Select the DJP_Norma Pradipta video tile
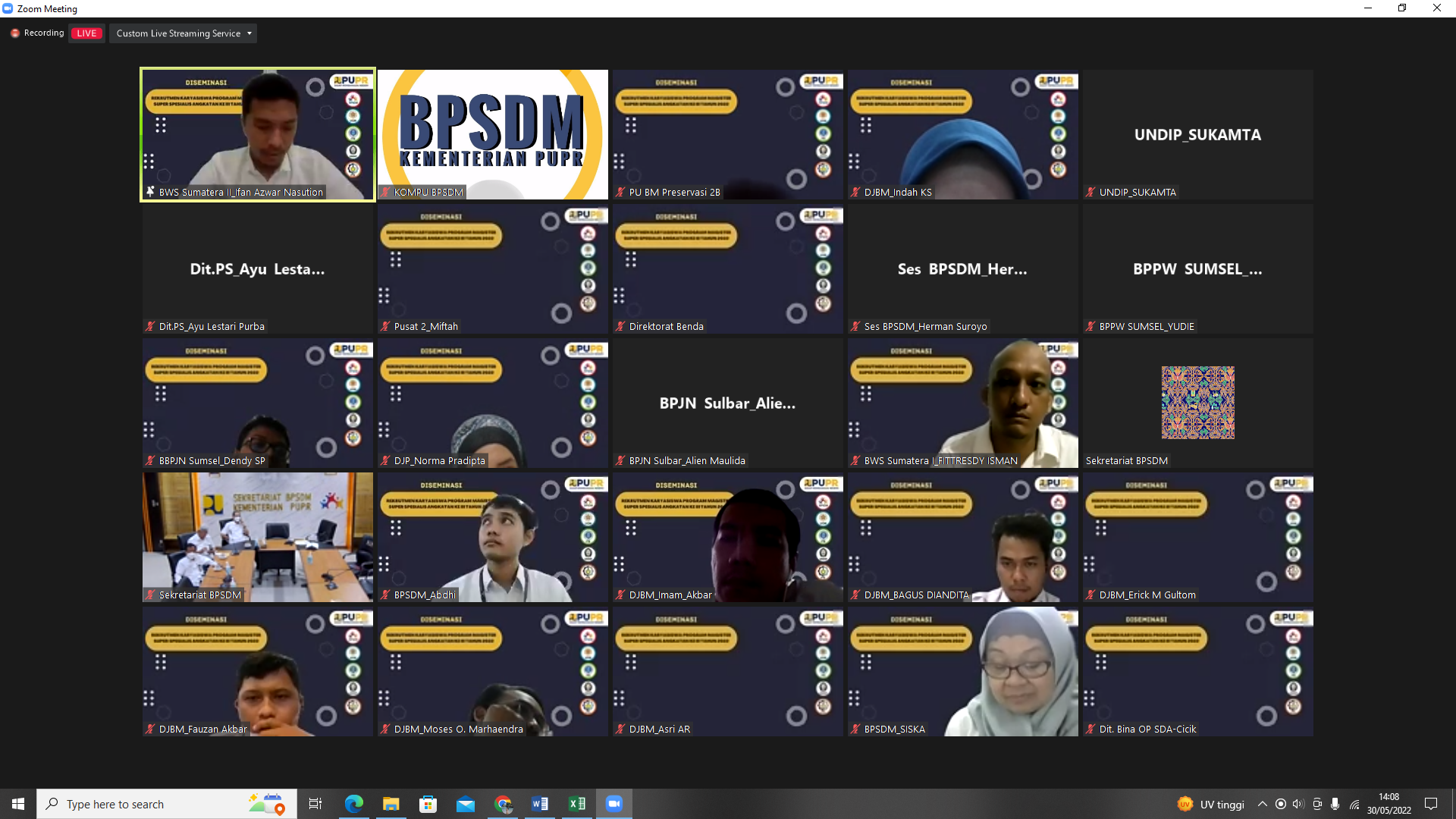 [x=493, y=403]
